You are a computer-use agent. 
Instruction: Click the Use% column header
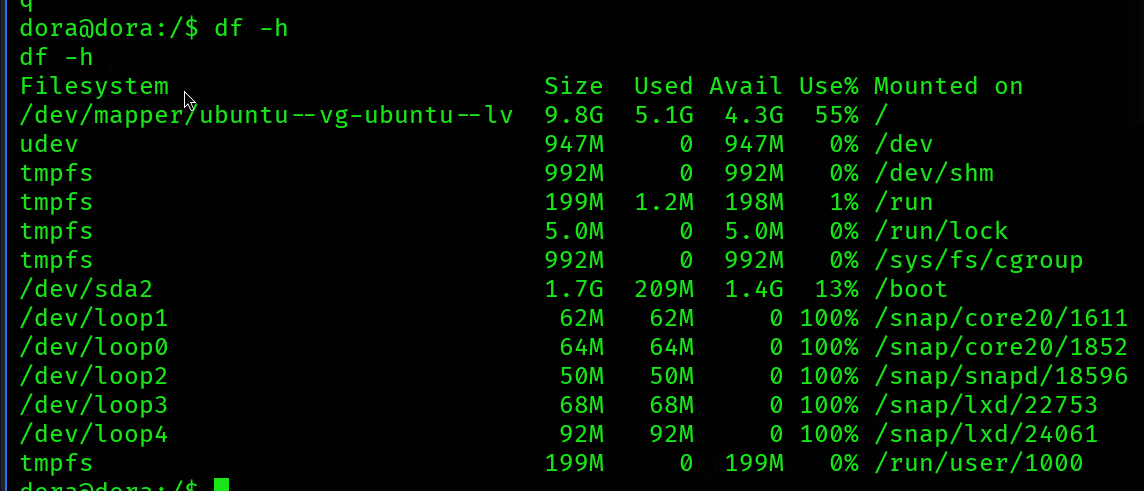(828, 87)
